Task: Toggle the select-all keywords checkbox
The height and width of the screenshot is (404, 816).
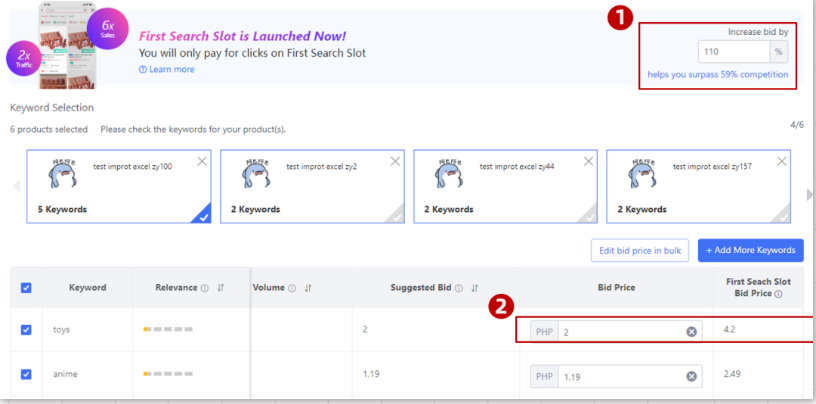Action: pos(26,288)
